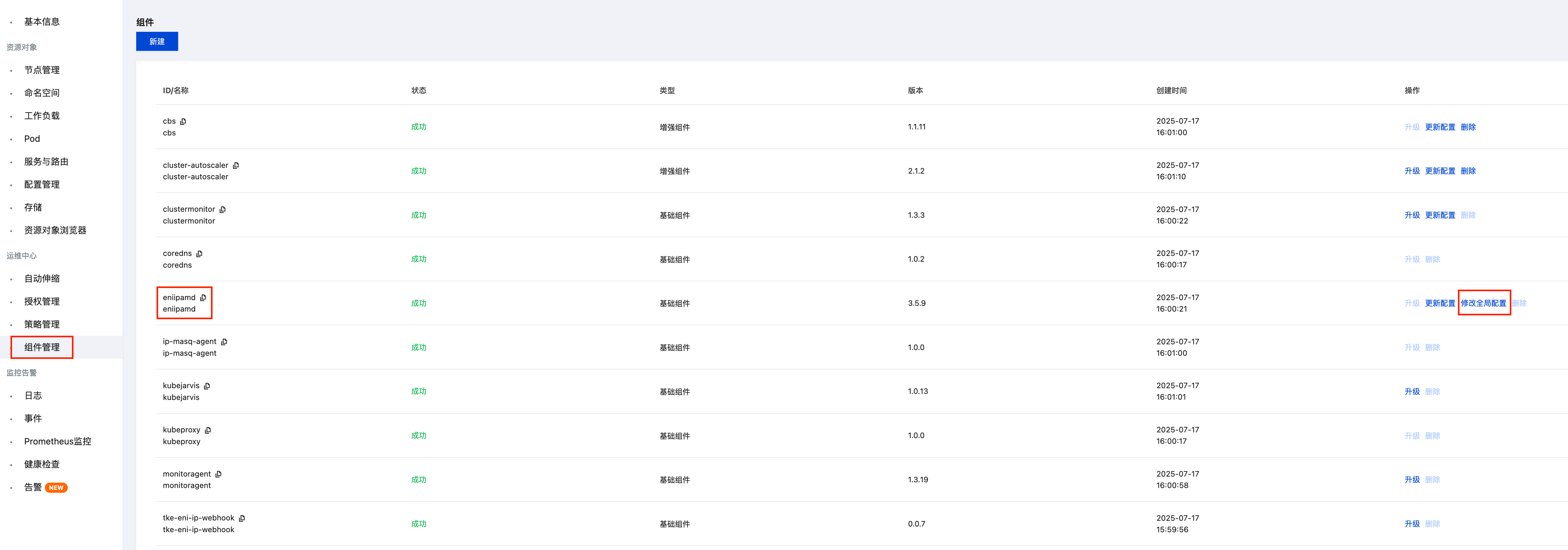Viewport: 1568px width, 550px height.
Task: Open 修改全局配置 for eniipamd
Action: pos(1483,303)
